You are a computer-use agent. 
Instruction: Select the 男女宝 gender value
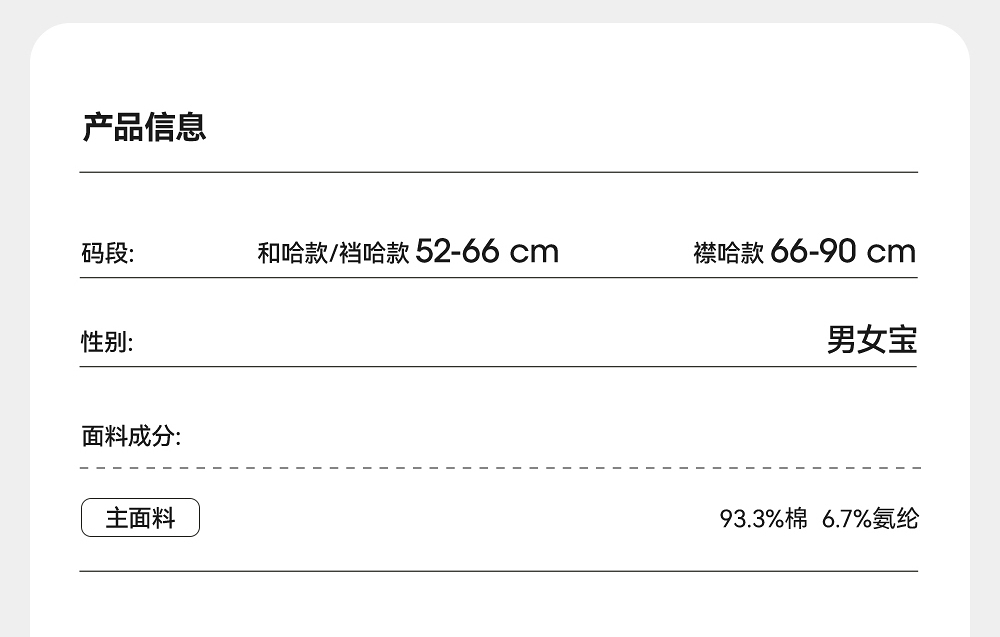[871, 341]
